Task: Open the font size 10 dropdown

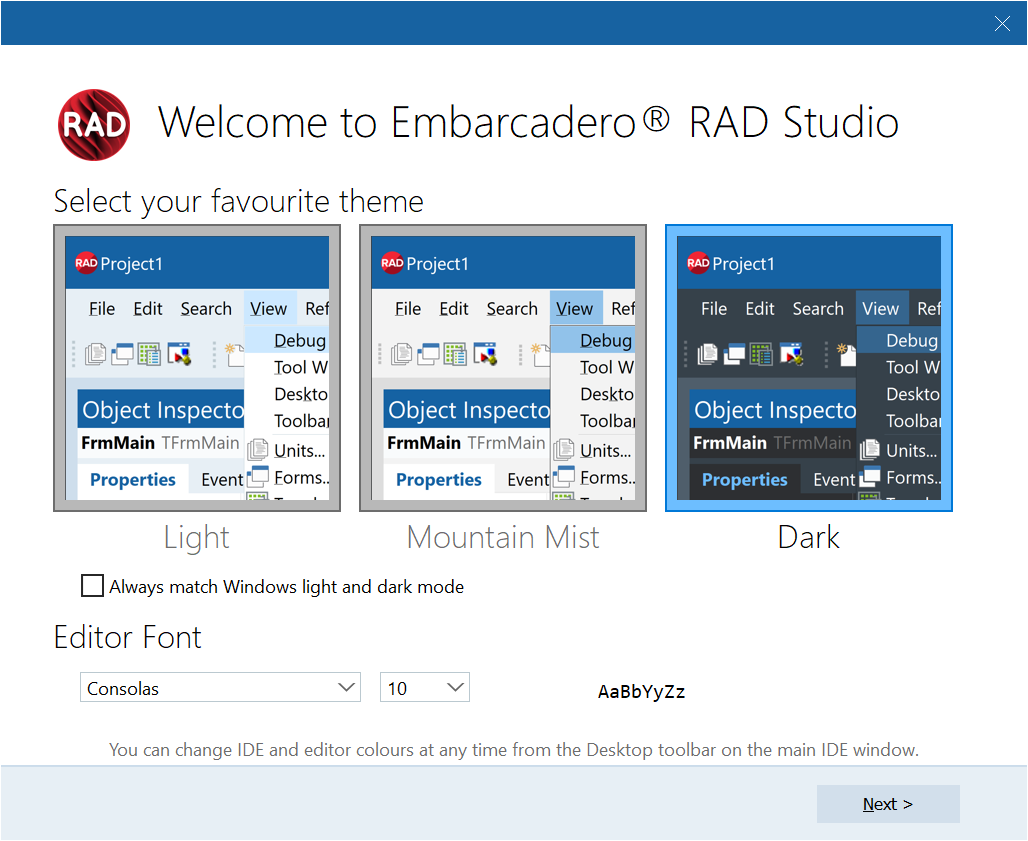Action: 425,688
